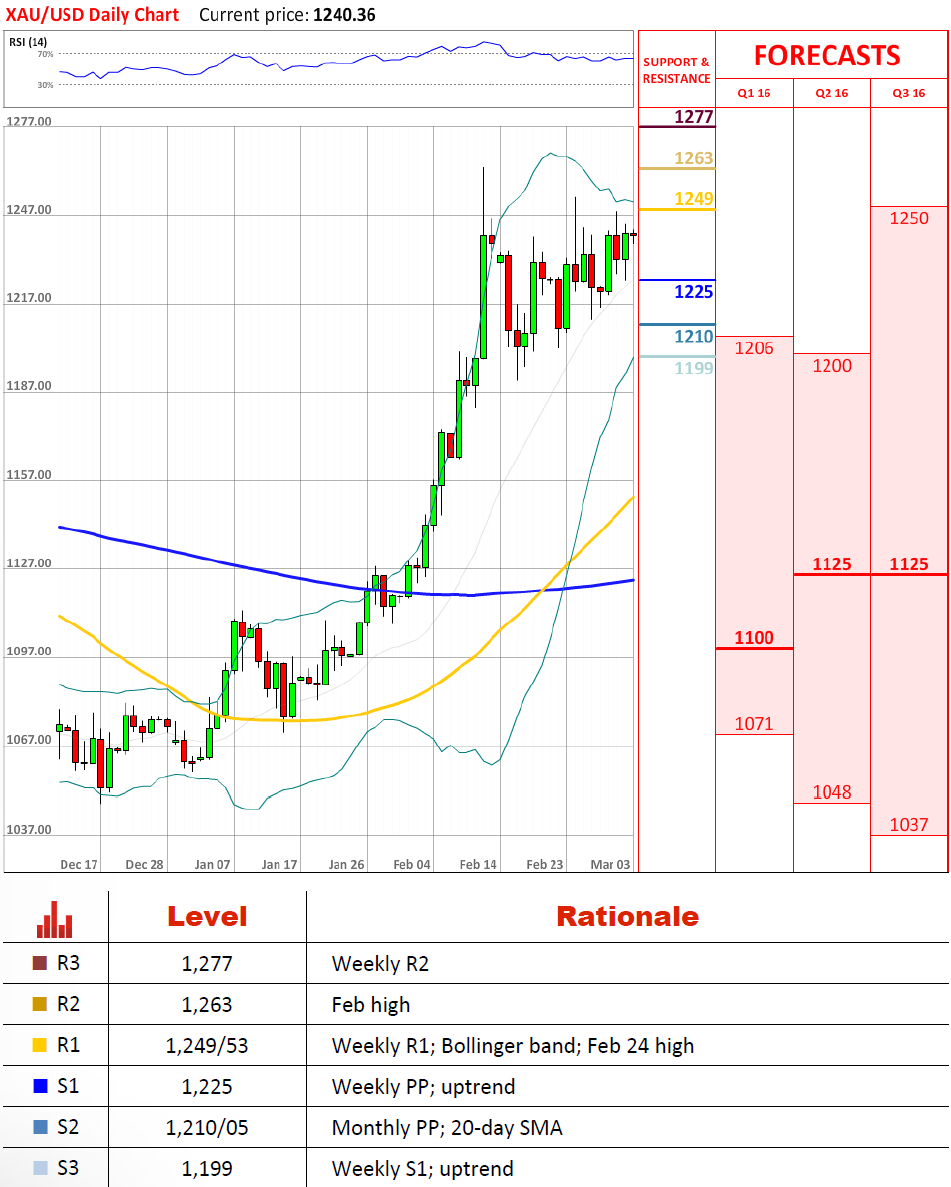
Task: Select the R3 dark red color swatch
Action: (x=40, y=963)
